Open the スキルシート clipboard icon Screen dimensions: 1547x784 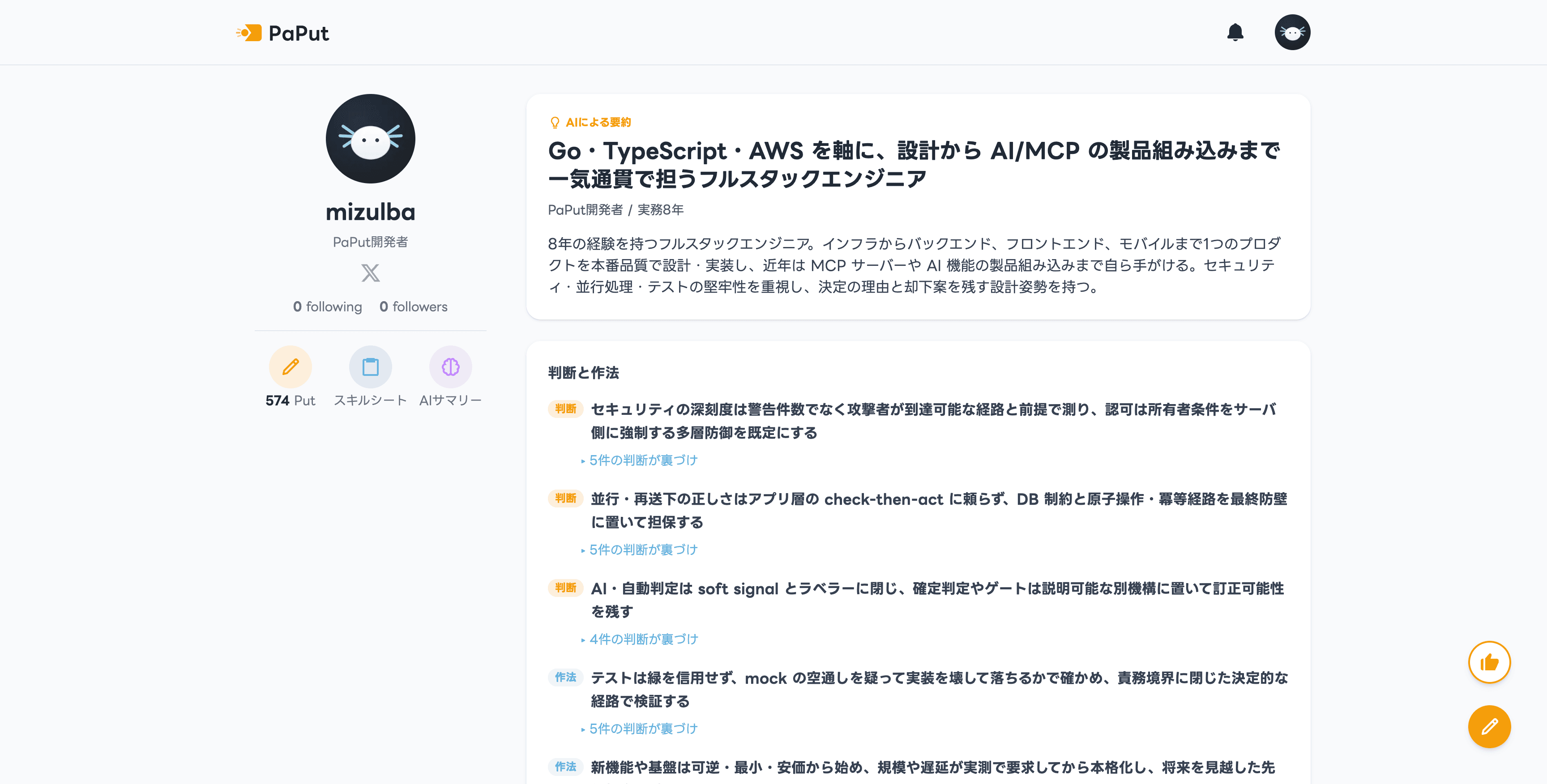coord(371,367)
